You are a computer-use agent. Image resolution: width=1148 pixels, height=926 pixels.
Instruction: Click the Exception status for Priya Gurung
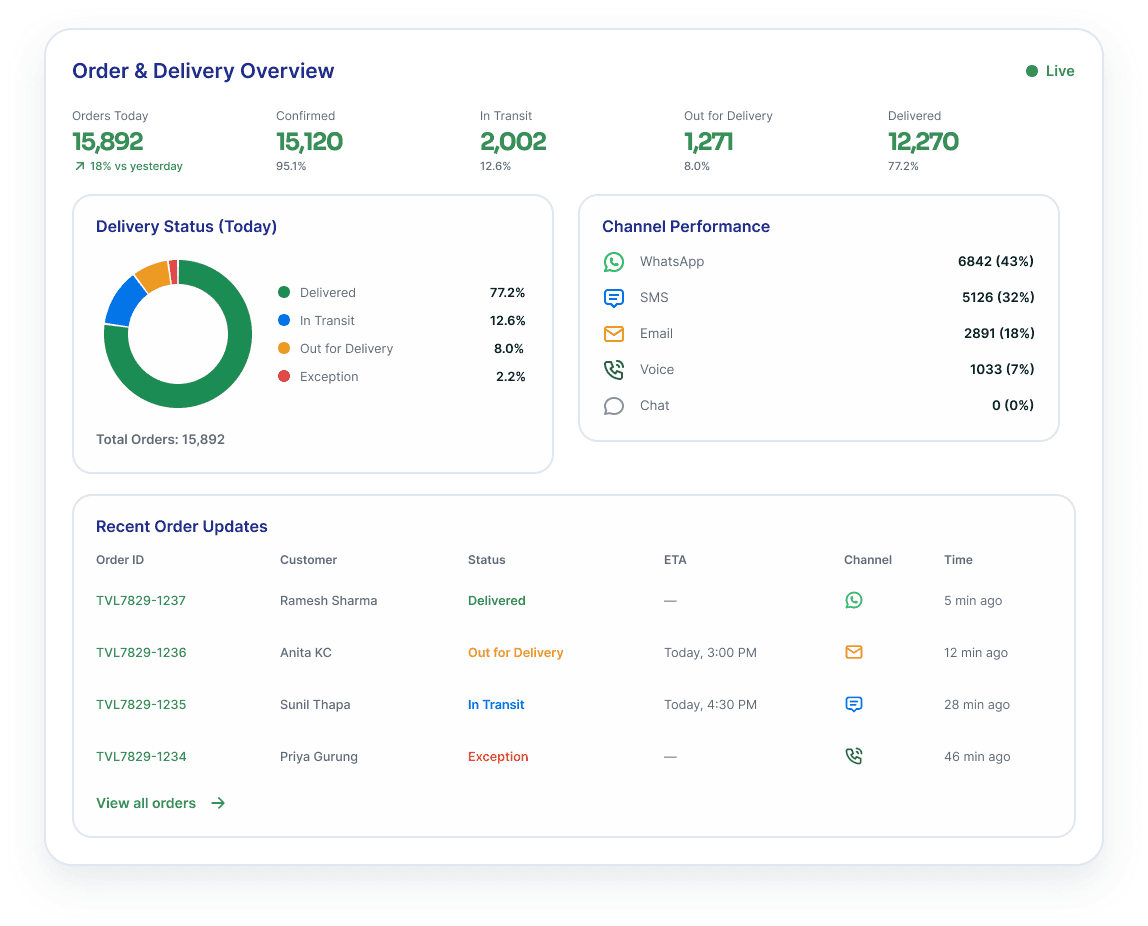tap(498, 756)
